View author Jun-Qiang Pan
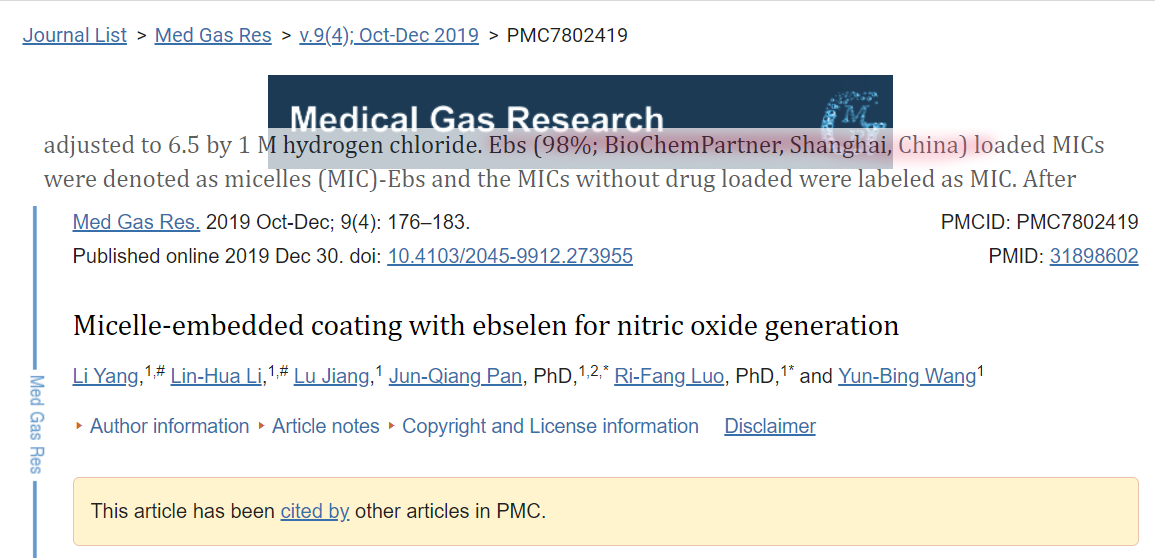The image size is (1155, 558). pyautogui.click(x=456, y=377)
